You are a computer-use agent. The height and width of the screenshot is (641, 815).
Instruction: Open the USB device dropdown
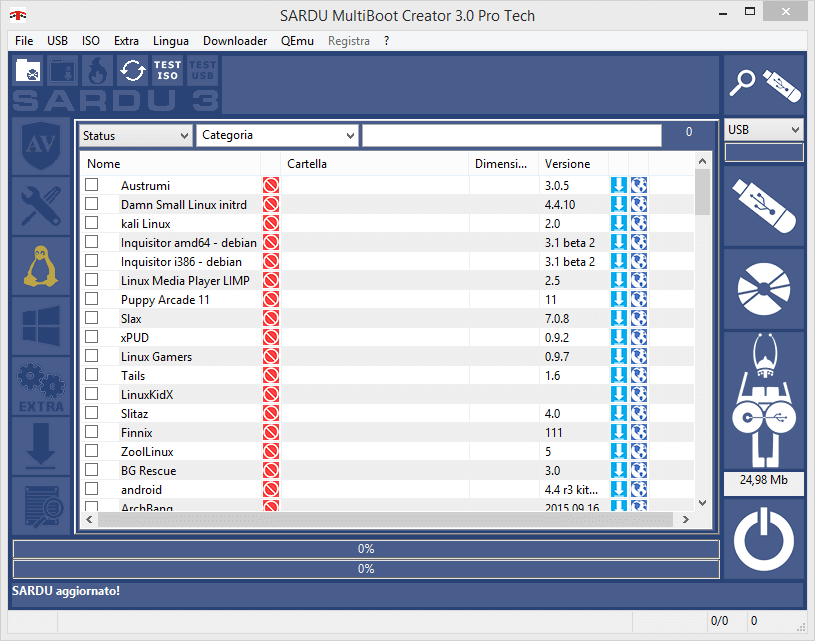764,129
